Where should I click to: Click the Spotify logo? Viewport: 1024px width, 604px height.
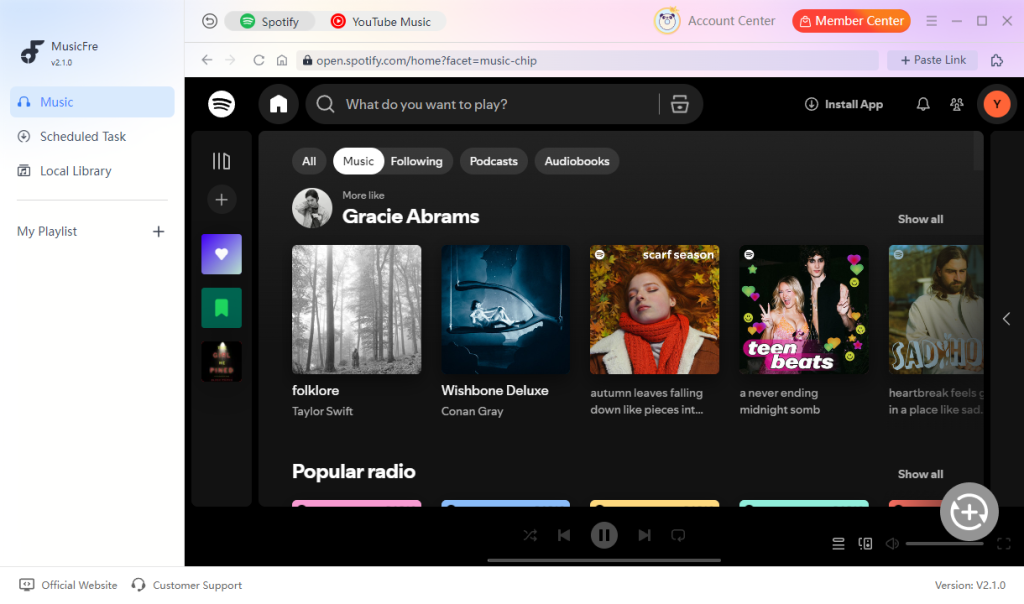point(221,104)
